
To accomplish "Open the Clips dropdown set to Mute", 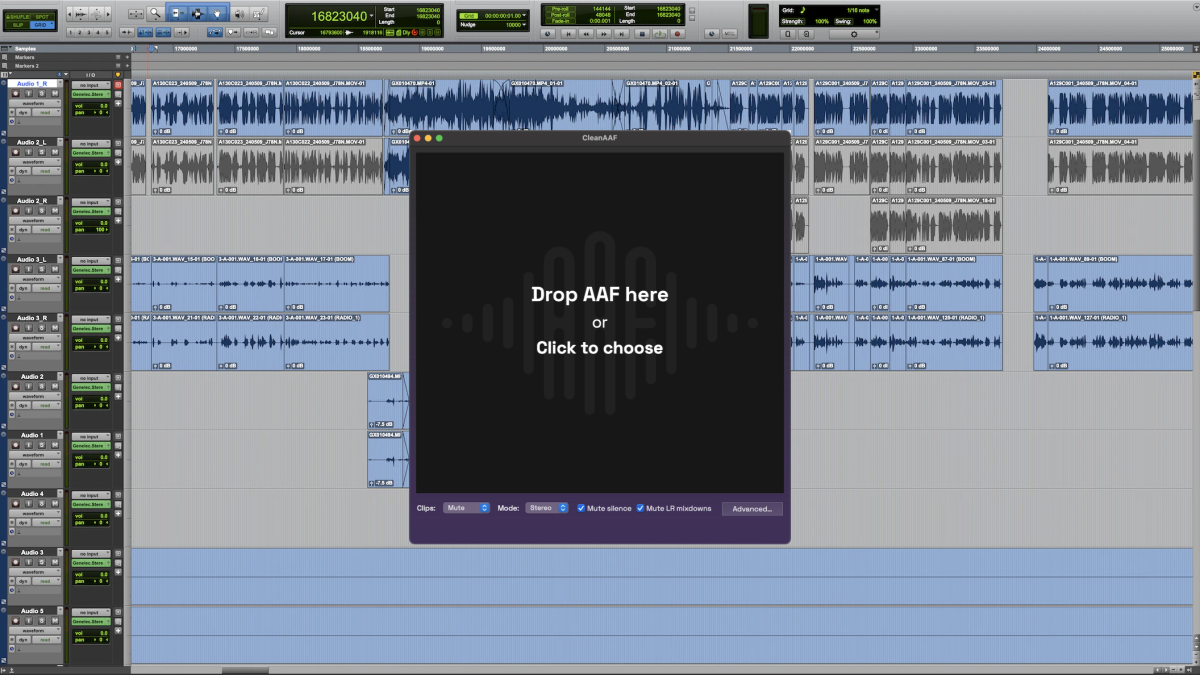I will [x=466, y=508].
